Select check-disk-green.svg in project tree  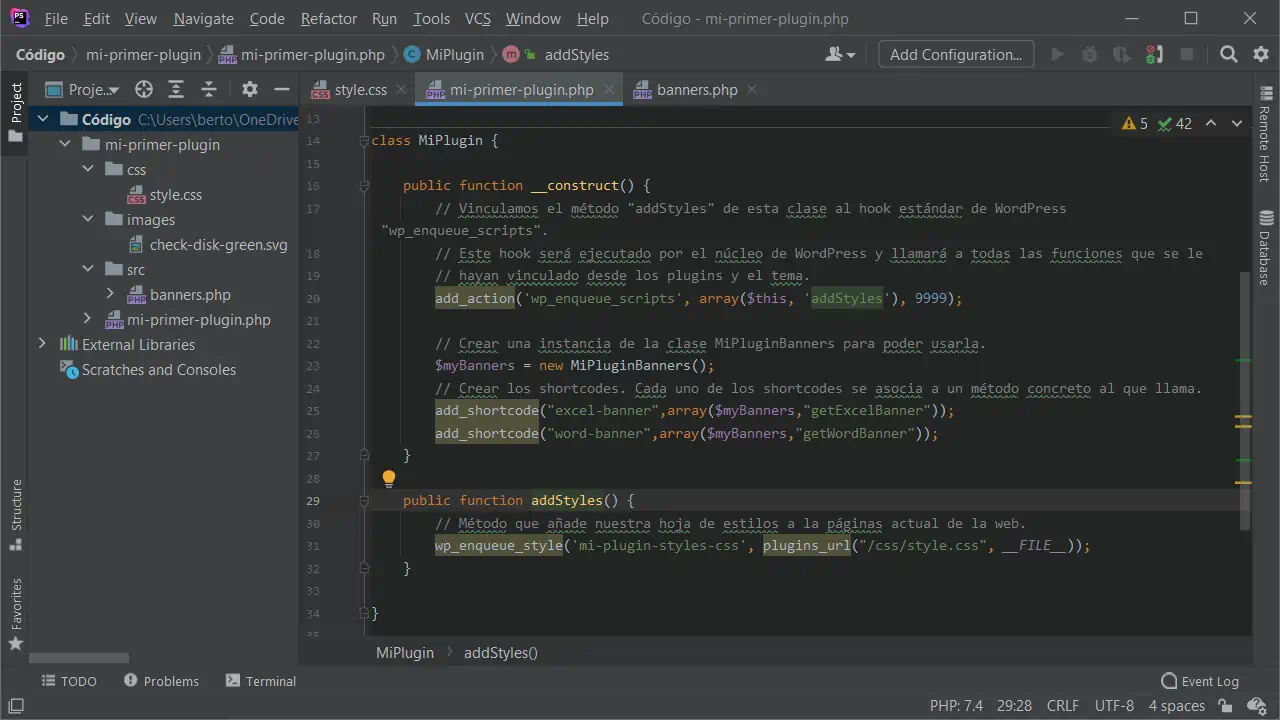point(206,244)
